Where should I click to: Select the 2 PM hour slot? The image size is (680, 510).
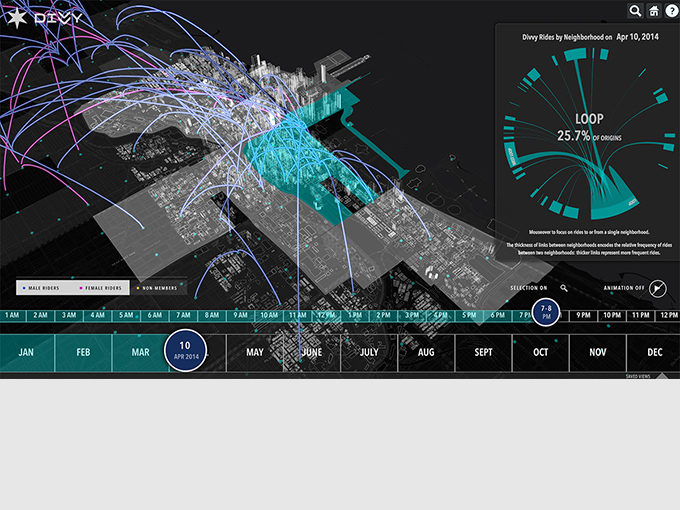click(383, 315)
